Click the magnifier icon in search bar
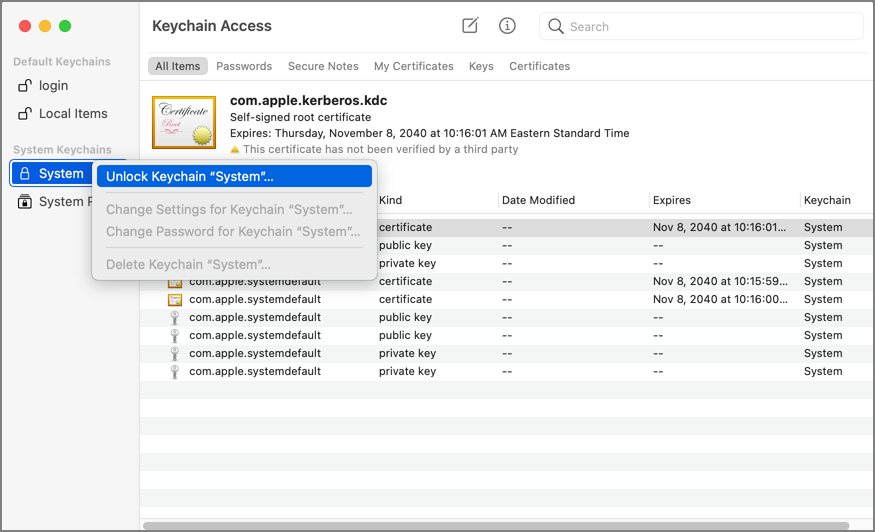The width and height of the screenshot is (875, 532). tap(556, 26)
